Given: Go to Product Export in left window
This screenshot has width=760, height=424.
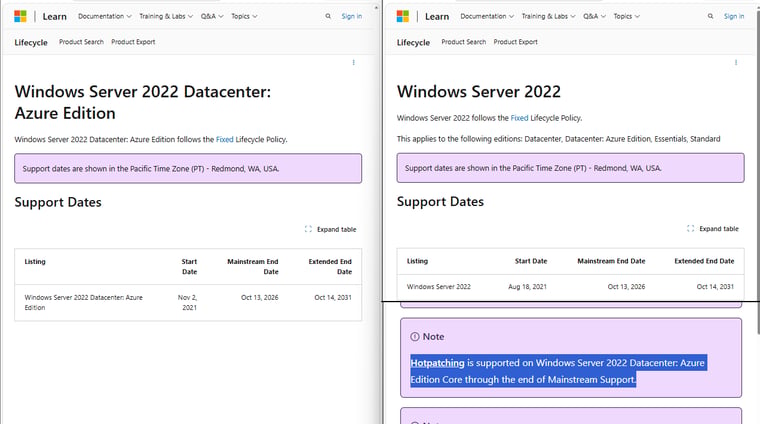Looking at the screenshot, I should [133, 42].
